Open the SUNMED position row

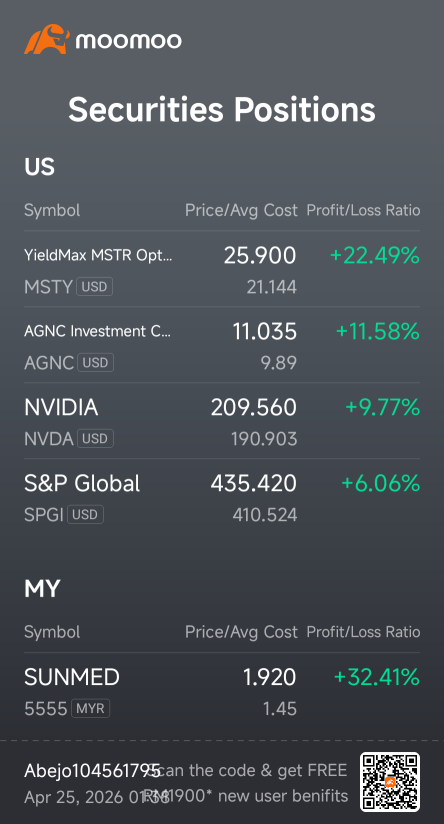[x=222, y=691]
